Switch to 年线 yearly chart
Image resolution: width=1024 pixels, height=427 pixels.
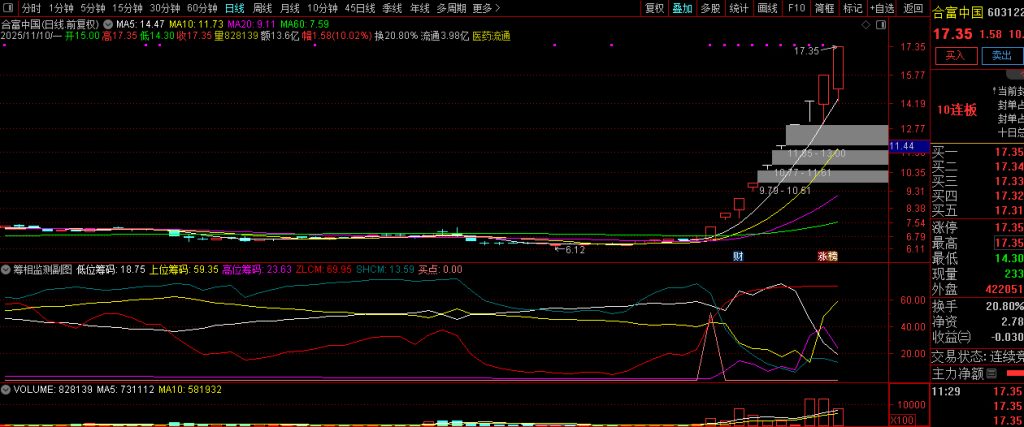tap(420, 8)
